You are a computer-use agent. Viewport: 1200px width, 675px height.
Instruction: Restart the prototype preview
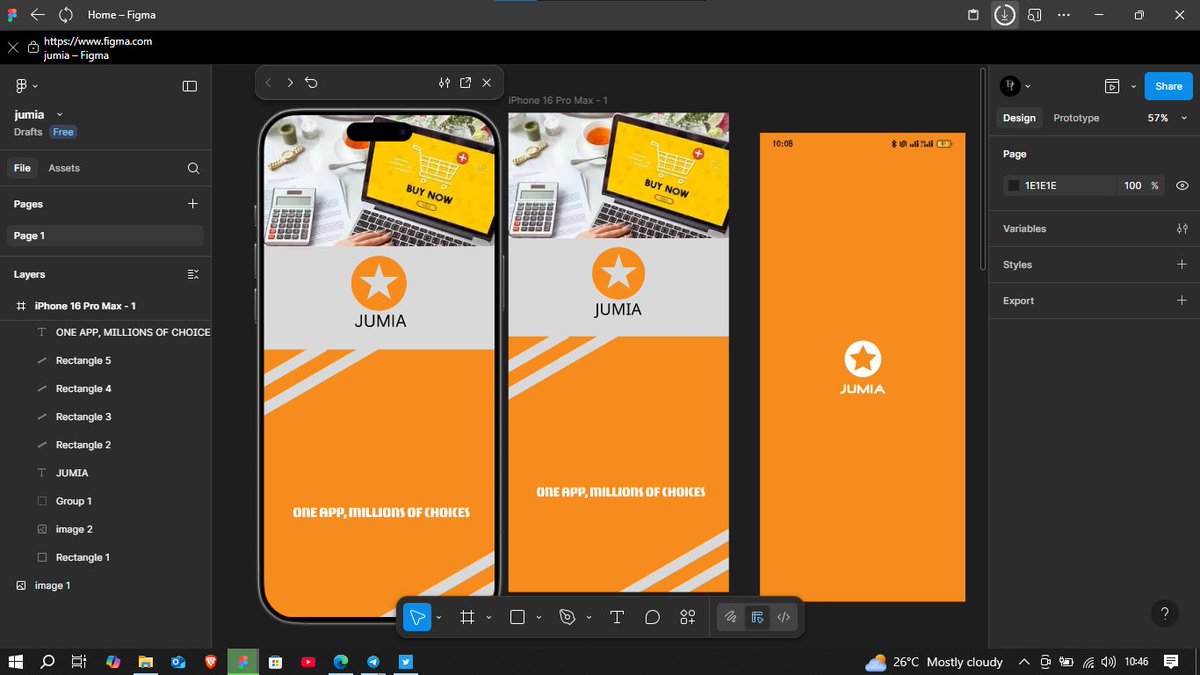[x=312, y=83]
